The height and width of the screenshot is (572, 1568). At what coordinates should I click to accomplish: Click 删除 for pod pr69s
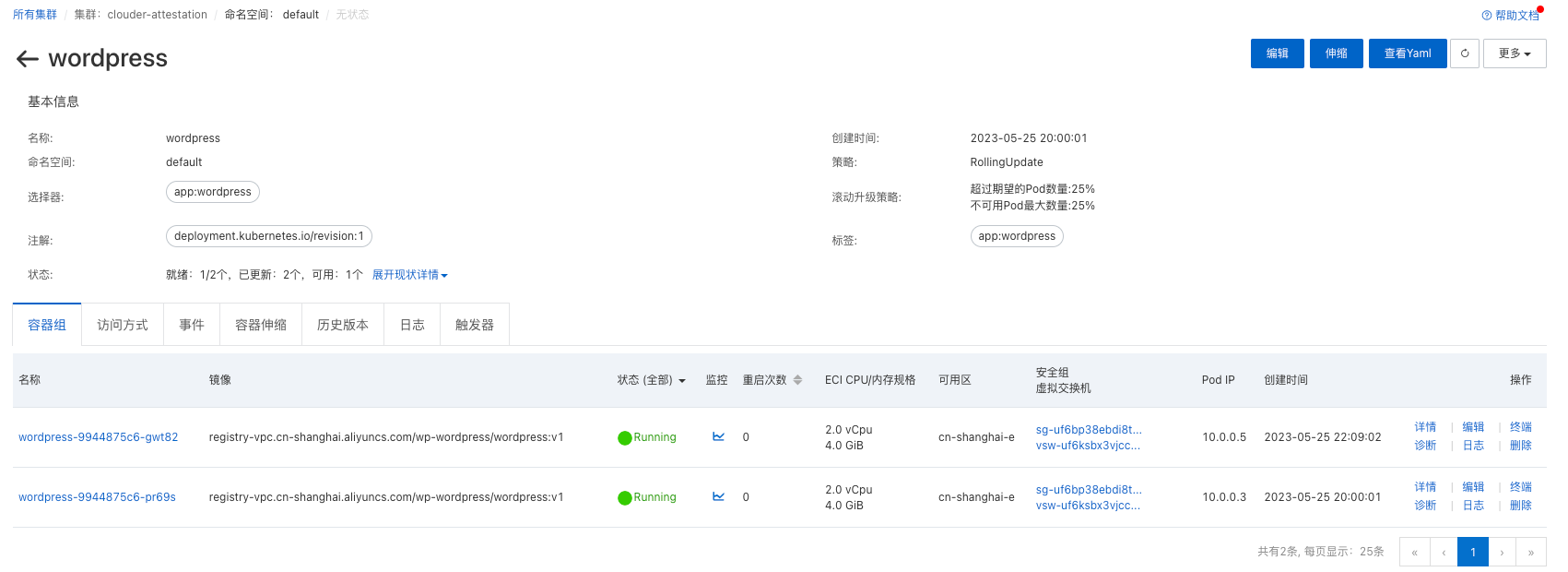(x=1521, y=506)
